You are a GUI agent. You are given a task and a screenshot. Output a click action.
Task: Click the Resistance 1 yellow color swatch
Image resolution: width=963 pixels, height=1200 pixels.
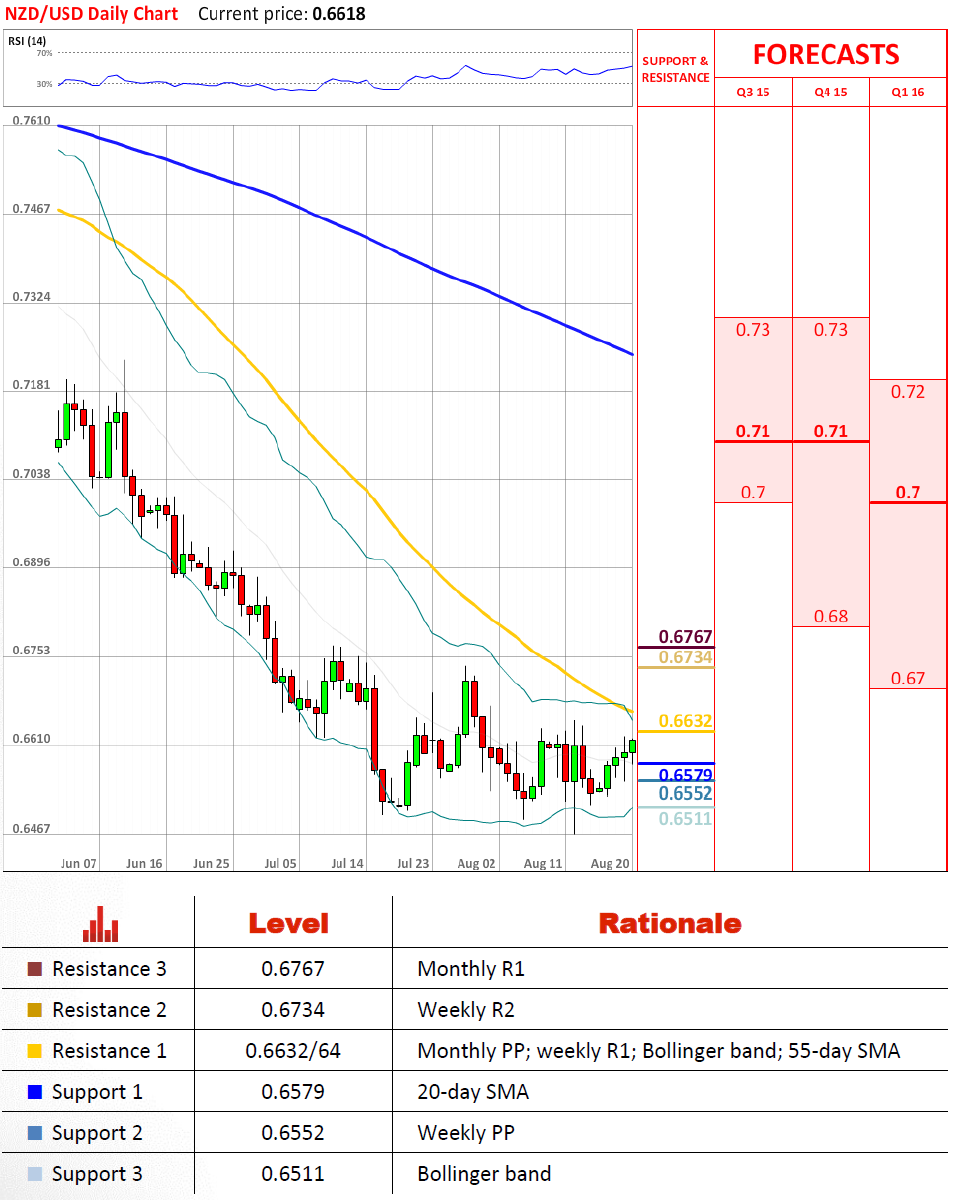click(x=35, y=1051)
